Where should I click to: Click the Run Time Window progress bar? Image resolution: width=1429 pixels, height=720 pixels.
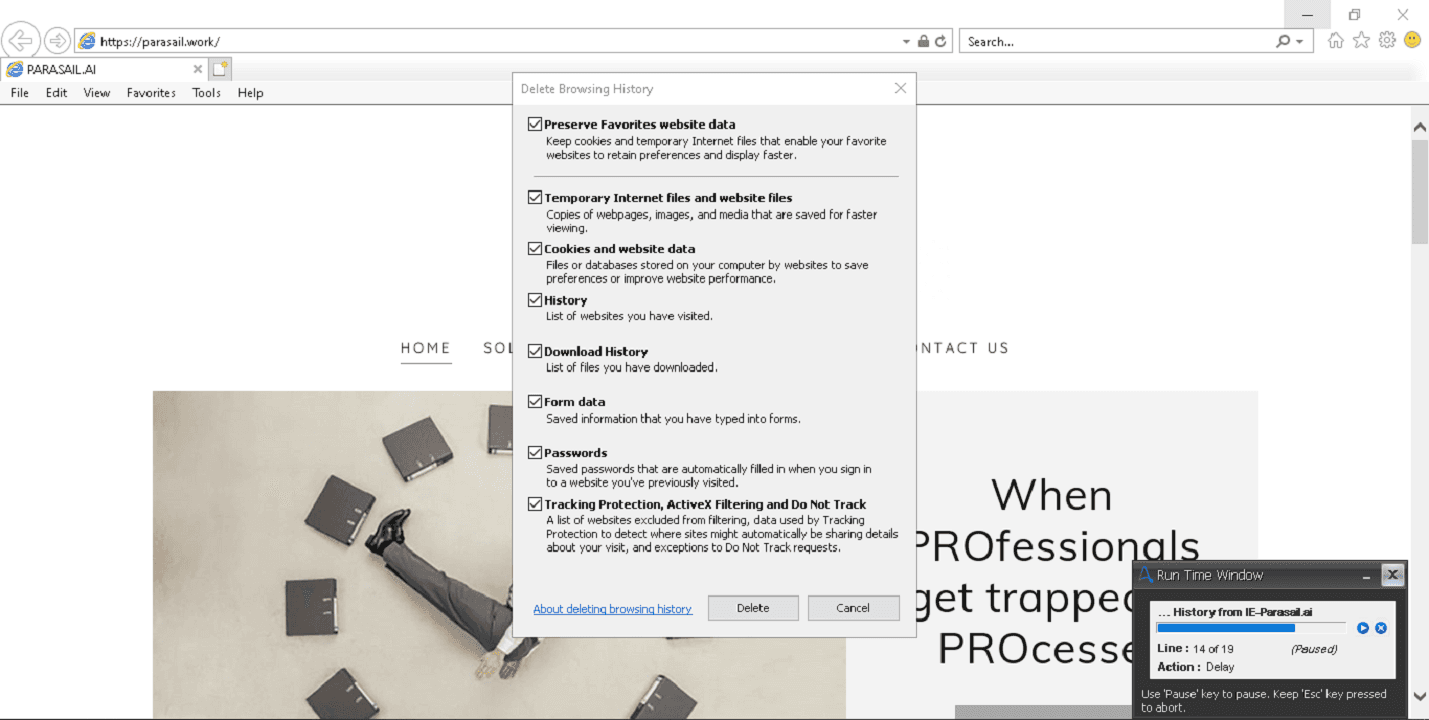click(1251, 628)
